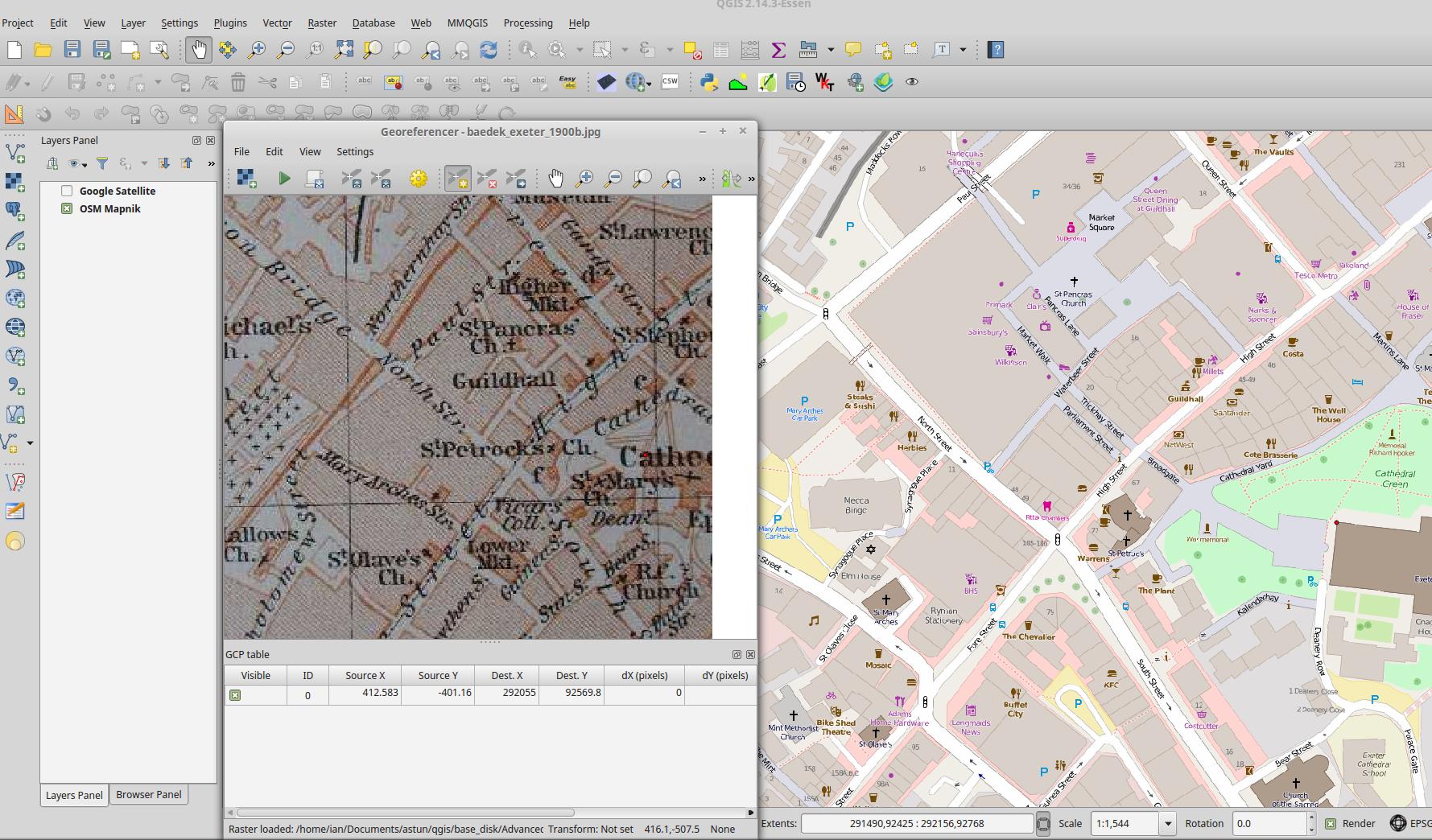Open the Python Console icon
The width and height of the screenshot is (1432, 840).
click(x=709, y=82)
